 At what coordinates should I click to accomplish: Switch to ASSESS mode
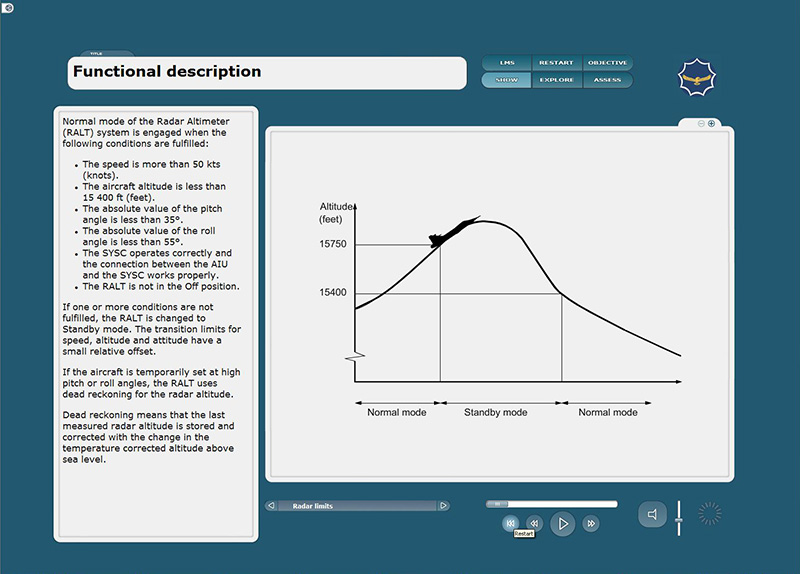[x=607, y=80]
